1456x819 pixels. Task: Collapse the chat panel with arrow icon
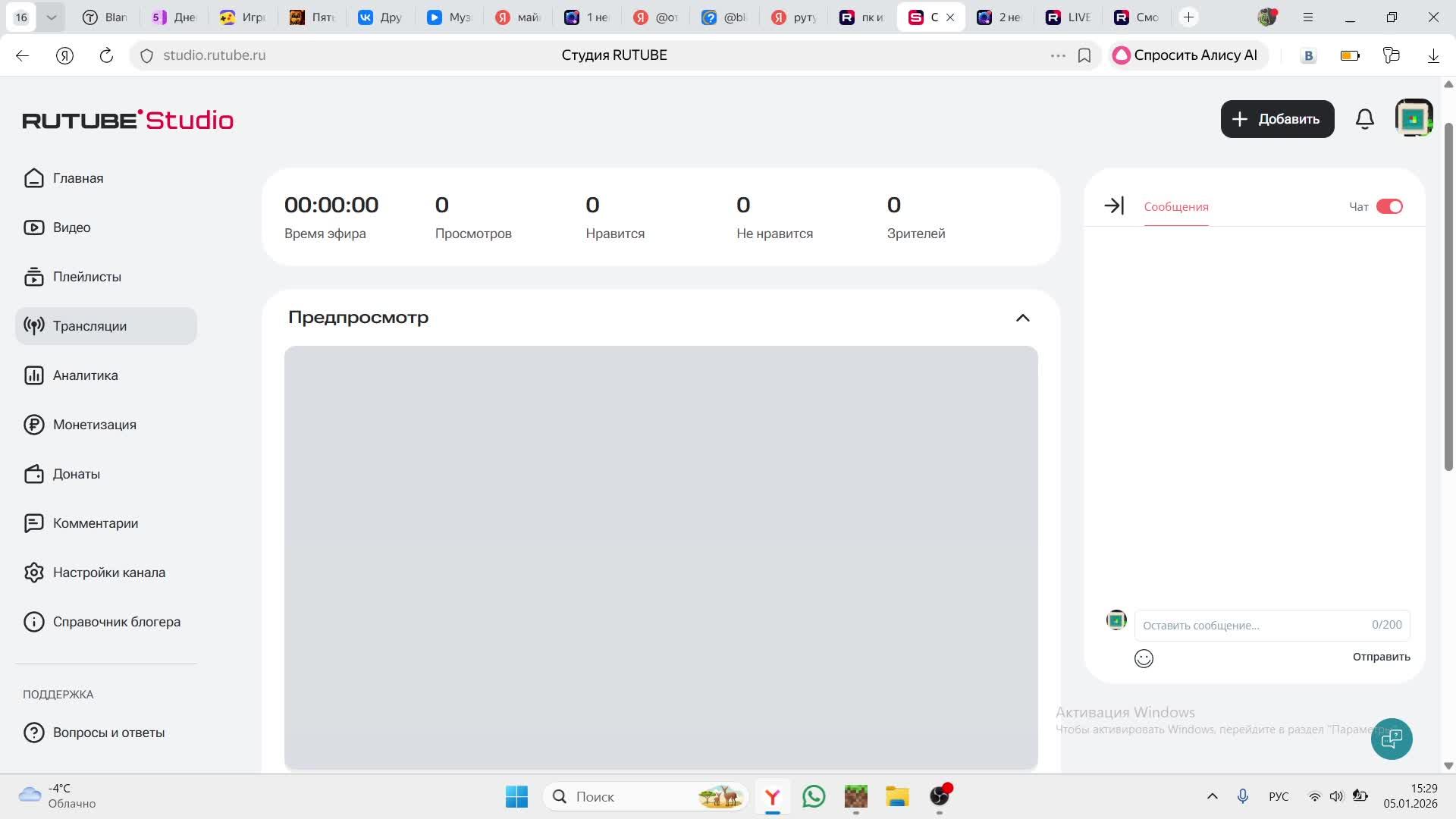coord(1113,206)
